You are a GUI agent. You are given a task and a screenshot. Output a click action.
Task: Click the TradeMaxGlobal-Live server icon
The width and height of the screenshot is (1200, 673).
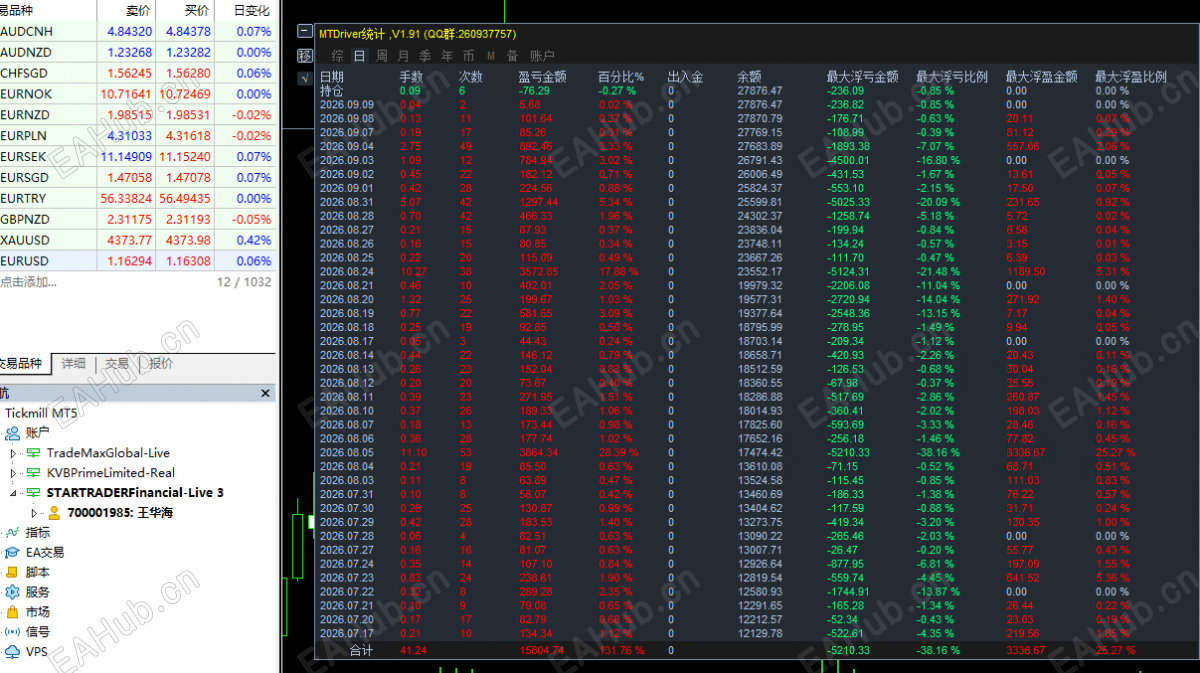pos(33,453)
